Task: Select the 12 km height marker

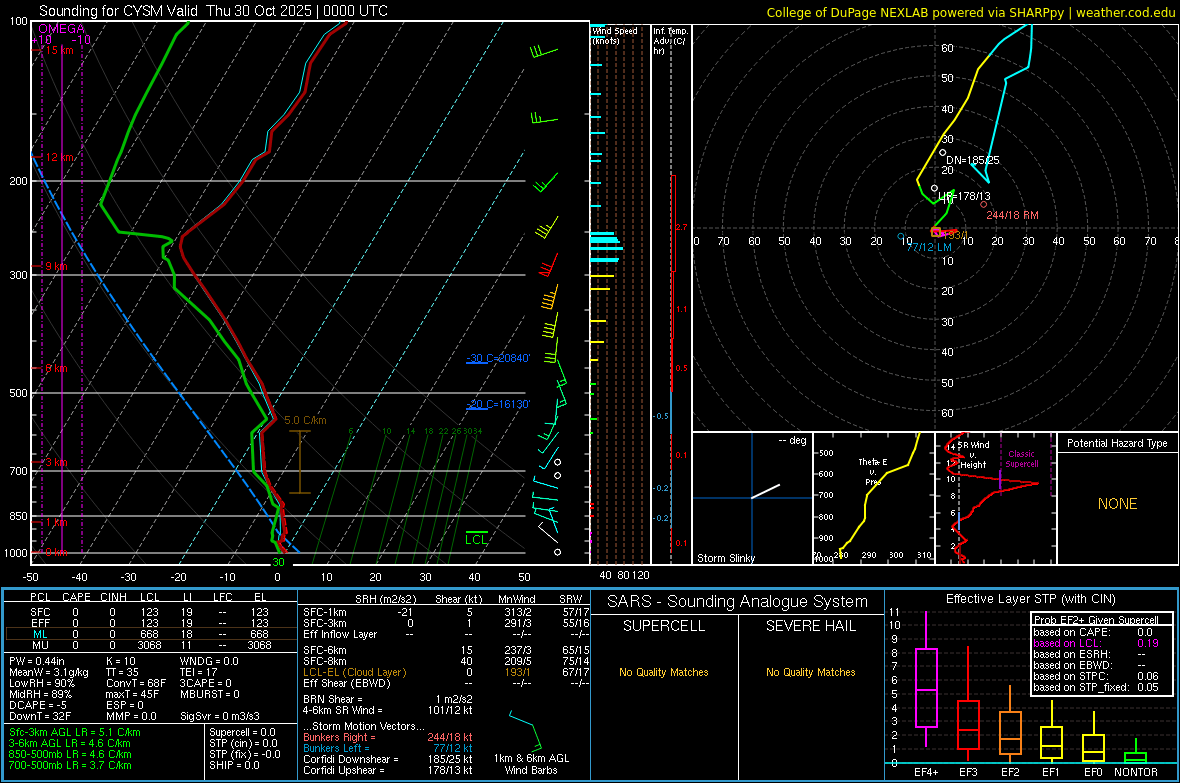Action: (x=59, y=157)
